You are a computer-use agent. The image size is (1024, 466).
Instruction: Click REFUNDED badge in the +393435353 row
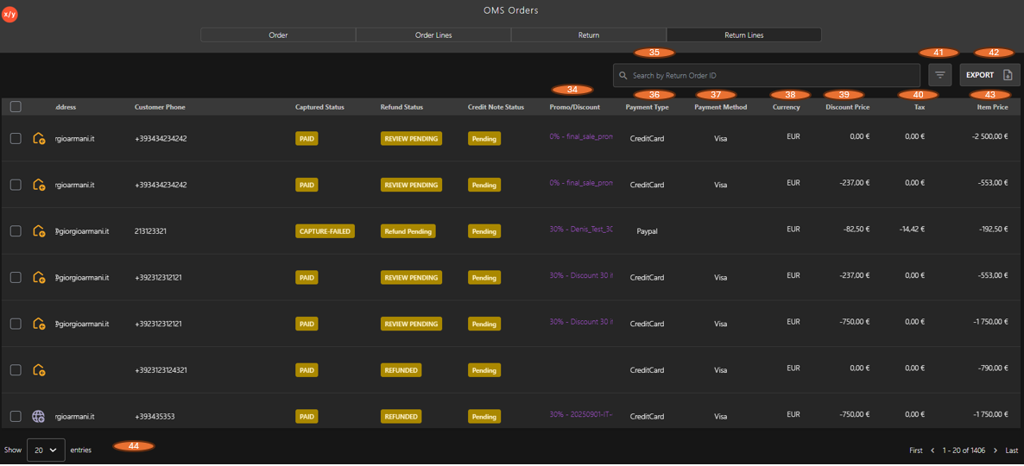pos(401,416)
